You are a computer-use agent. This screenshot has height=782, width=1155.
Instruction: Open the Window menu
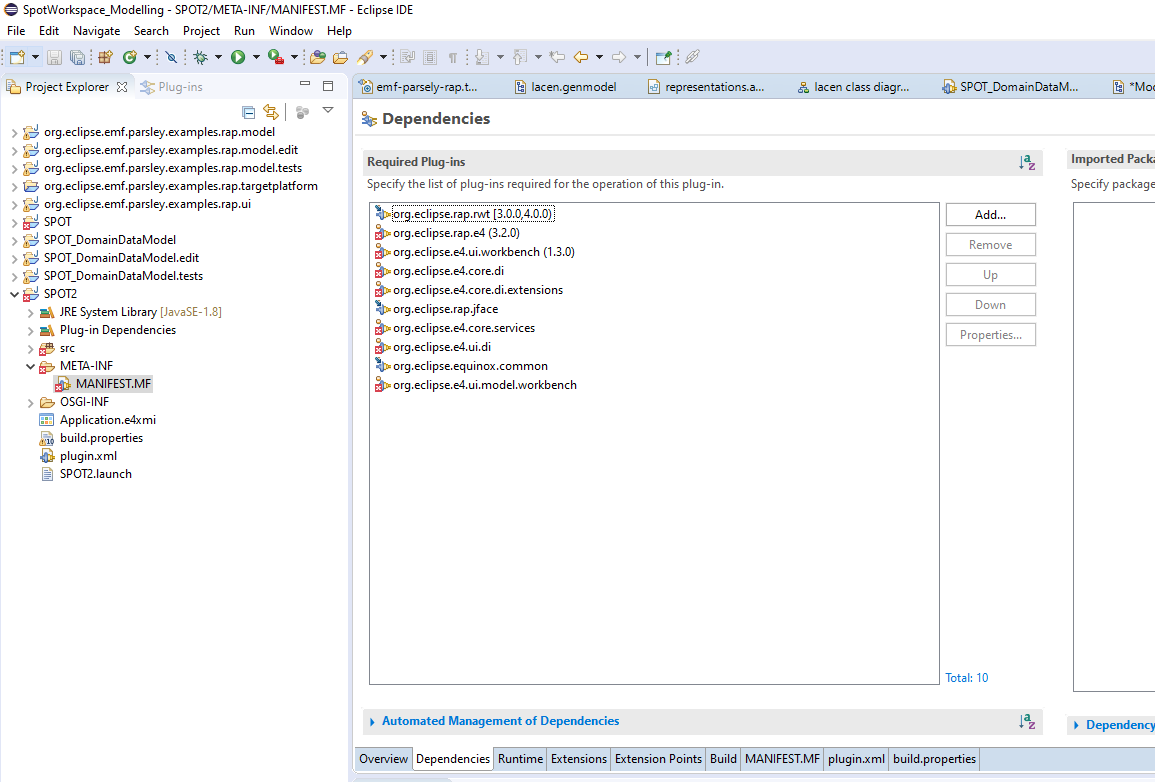(290, 31)
